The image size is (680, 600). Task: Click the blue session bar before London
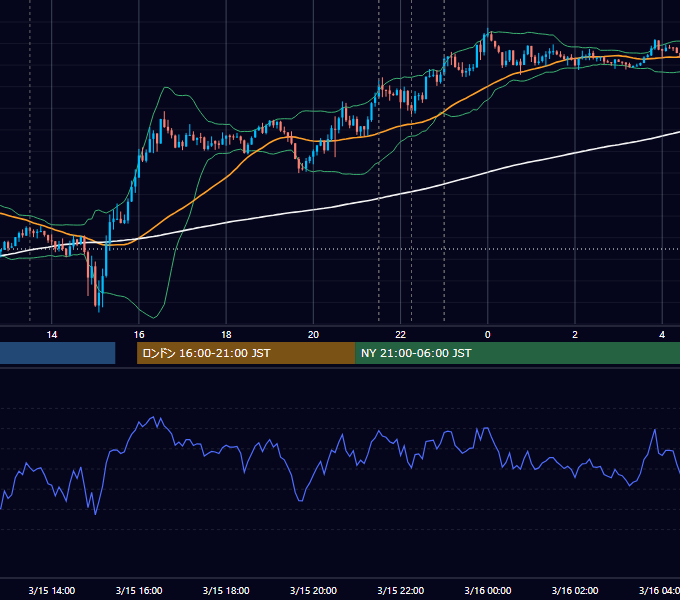(58, 353)
